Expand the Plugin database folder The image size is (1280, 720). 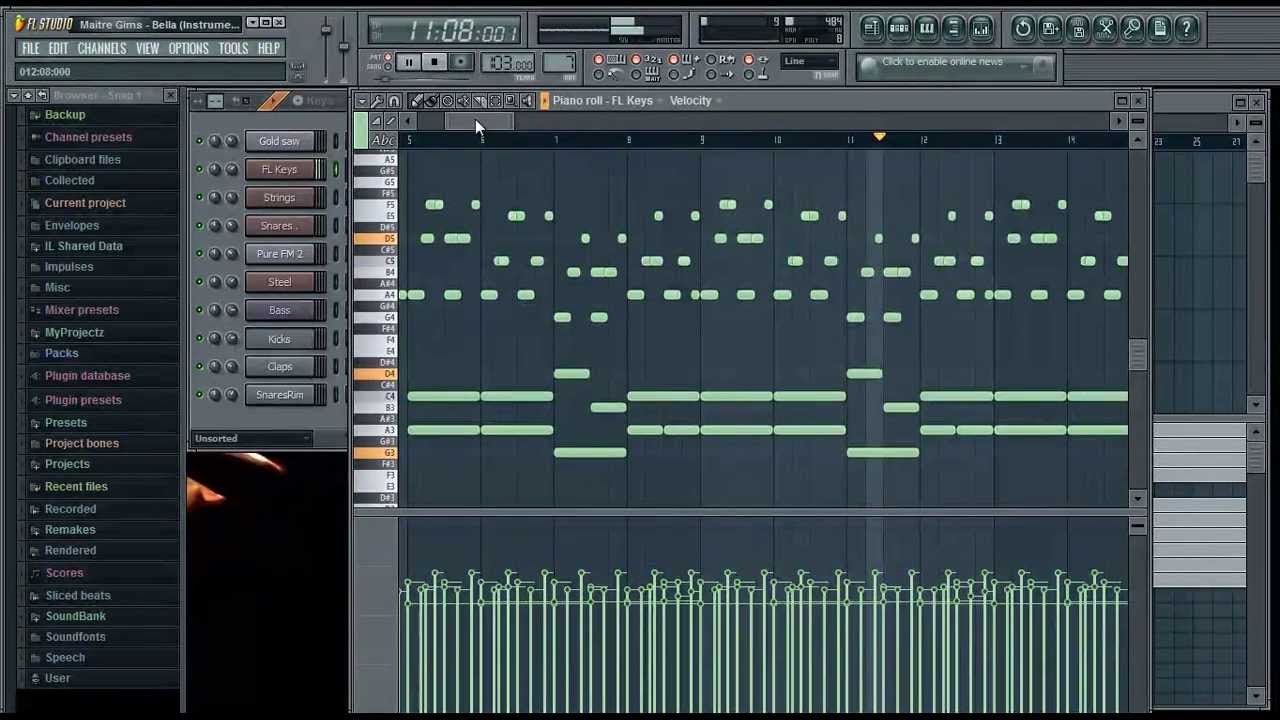(87, 376)
